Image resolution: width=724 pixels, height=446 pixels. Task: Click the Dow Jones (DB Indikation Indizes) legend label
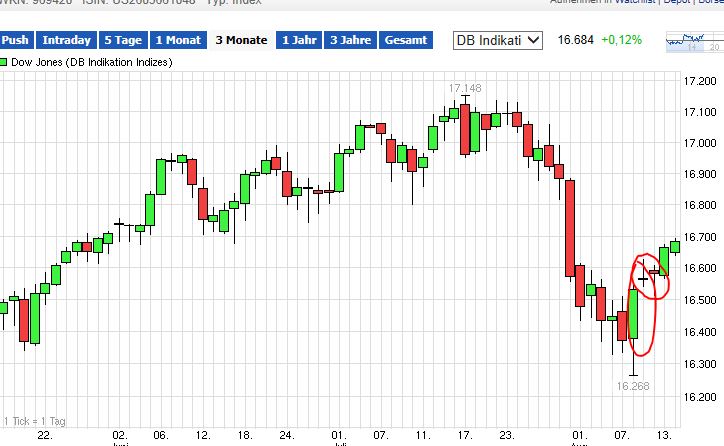point(91,62)
